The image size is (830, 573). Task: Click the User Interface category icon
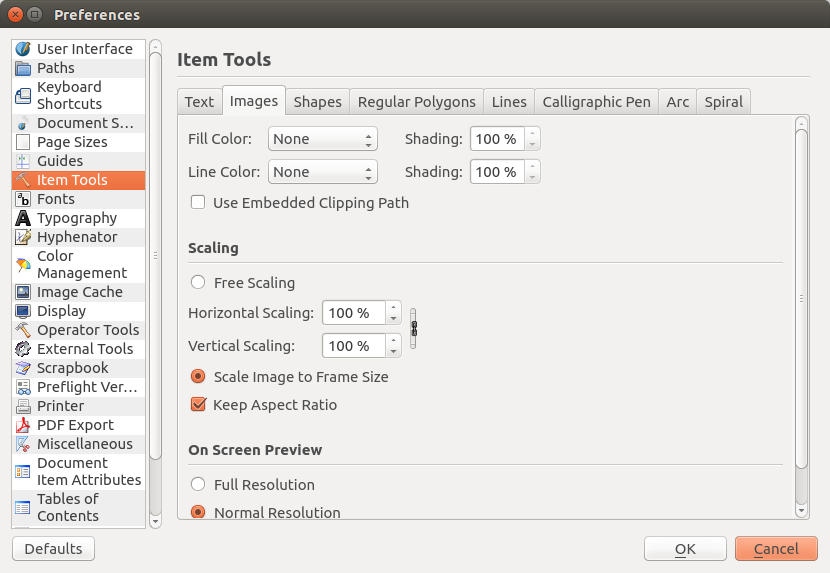[x=23, y=49]
